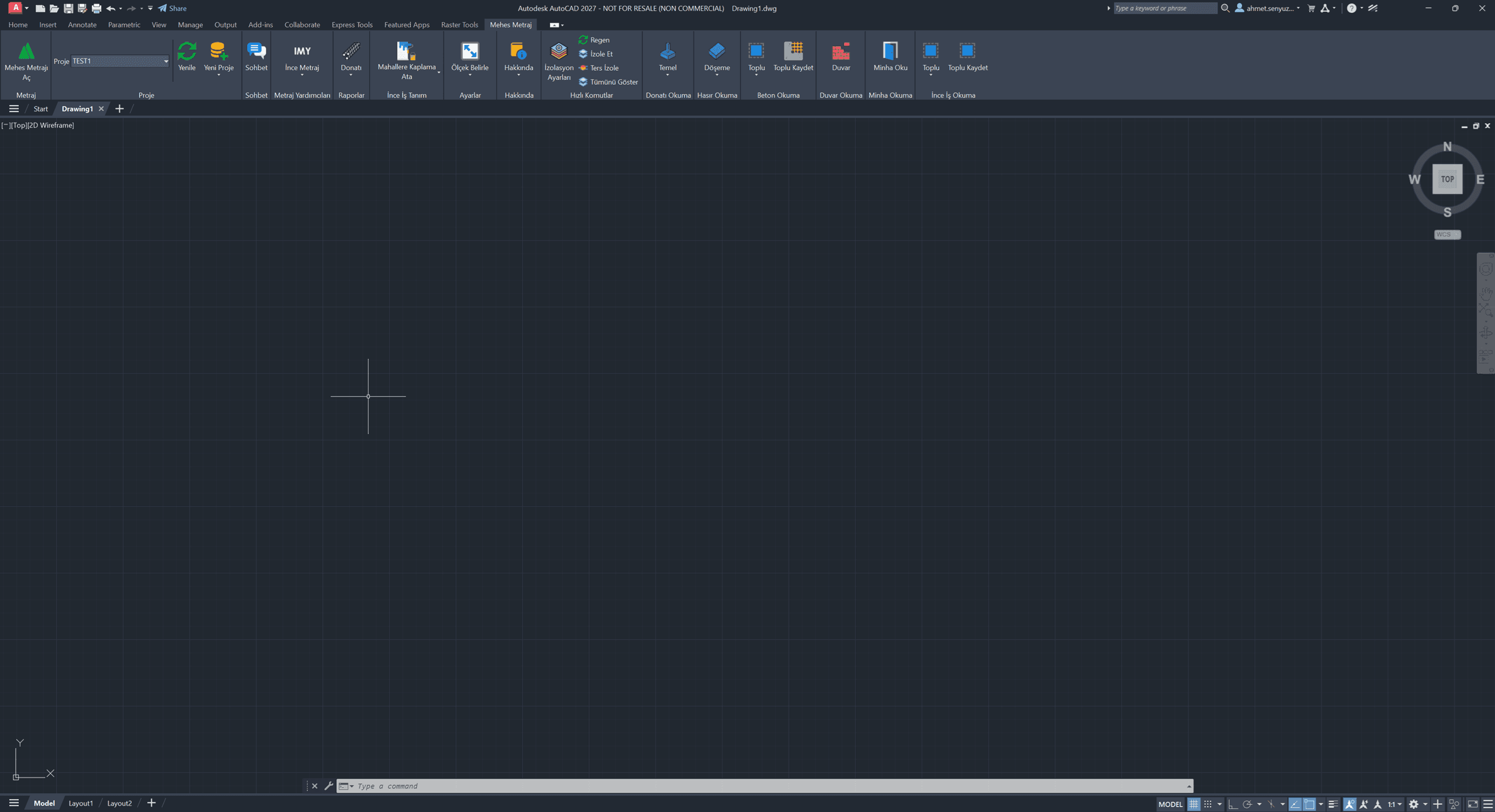Click the Plot printer icon

[x=96, y=8]
